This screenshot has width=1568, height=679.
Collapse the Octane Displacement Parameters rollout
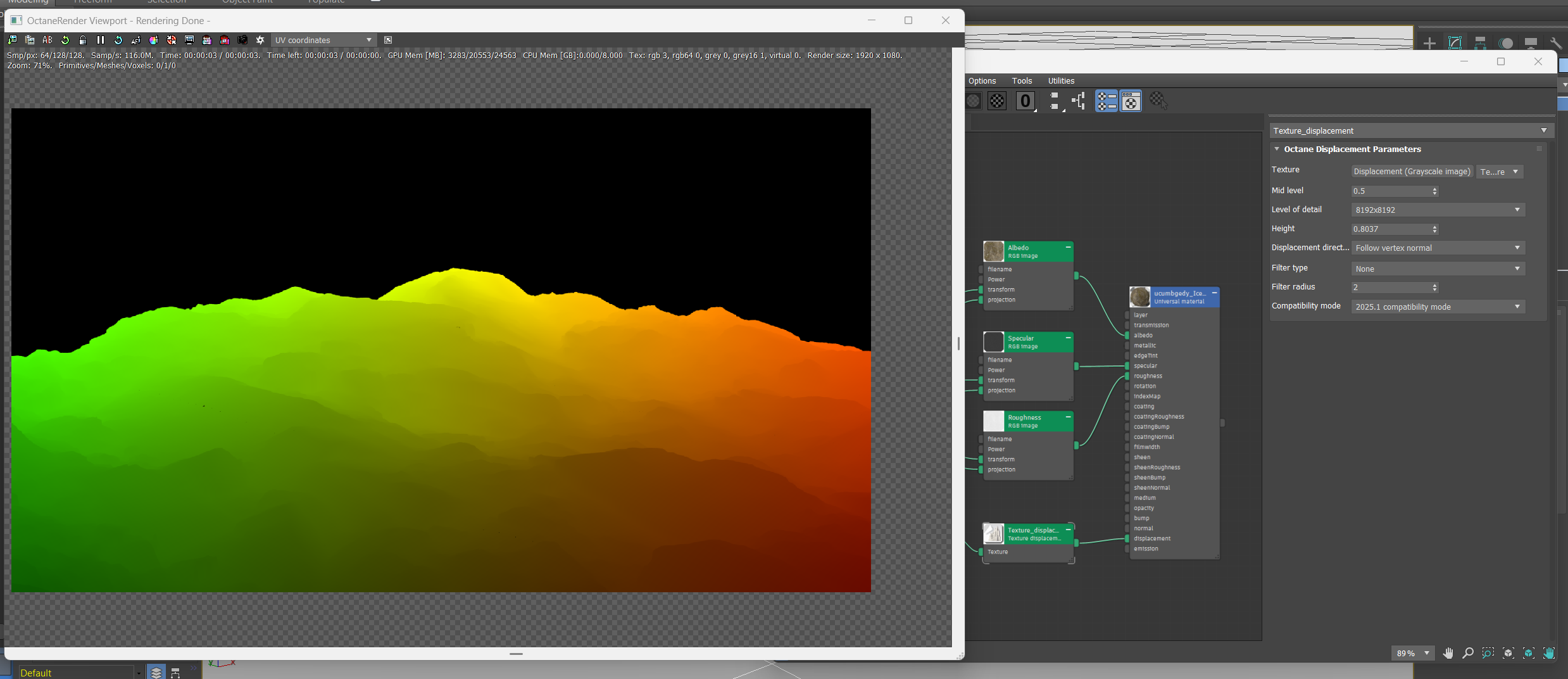(1277, 149)
